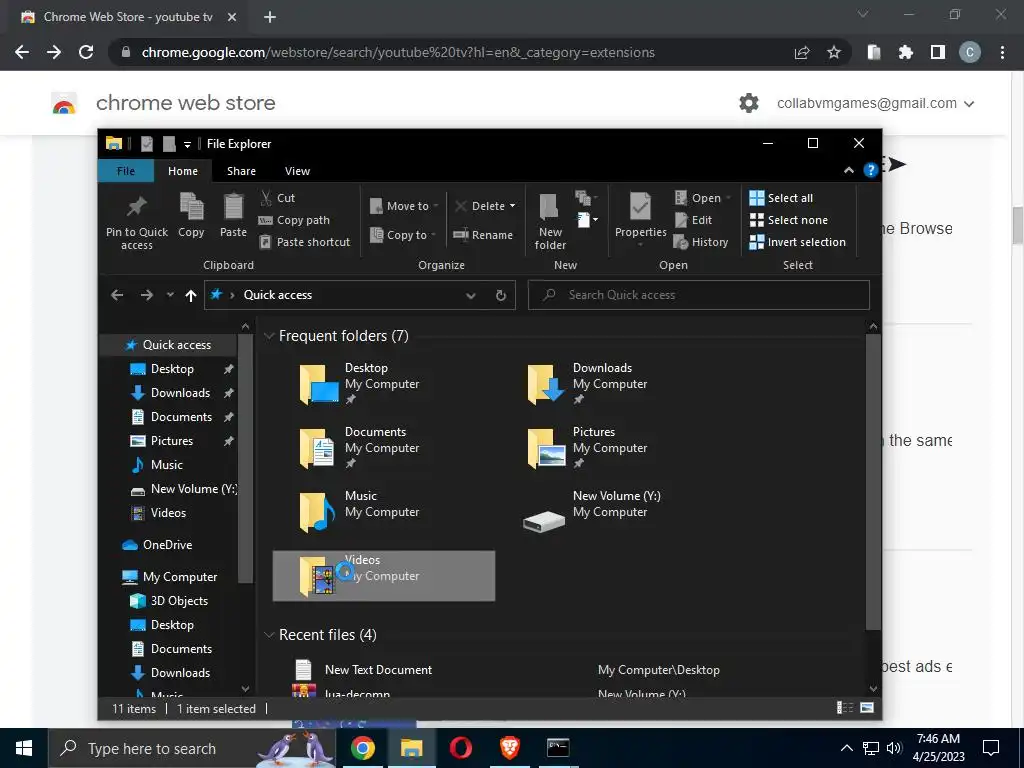Image resolution: width=1024 pixels, height=768 pixels.
Task: Click Select all in ribbon
Action: [x=781, y=198]
